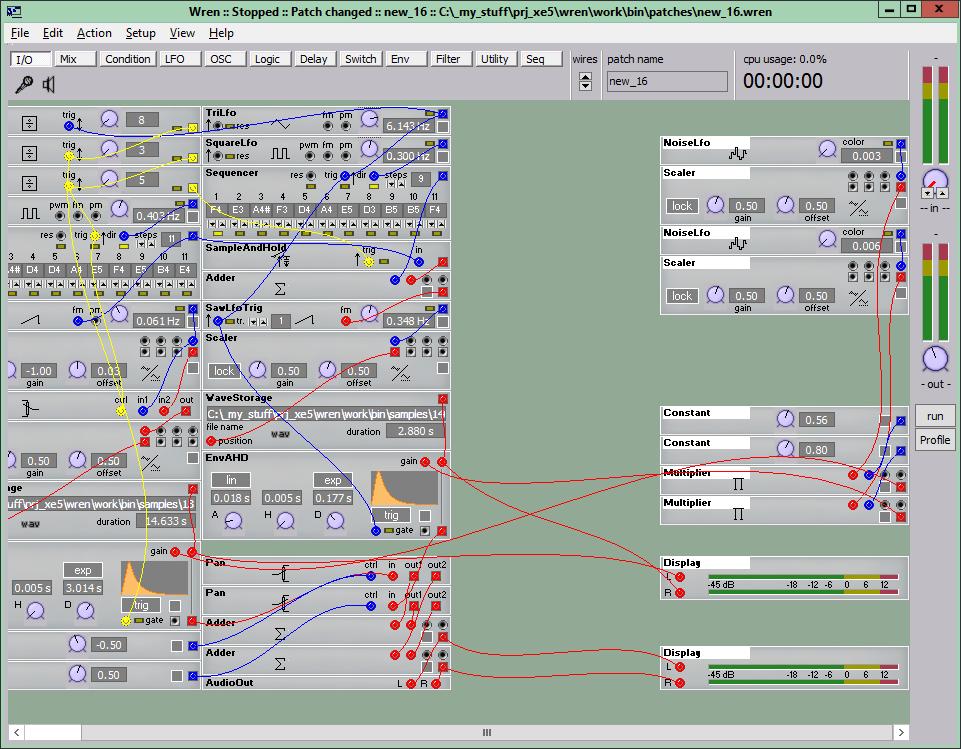Click the Constant 0.56 value knob
This screenshot has height=749, width=961.
785,419
